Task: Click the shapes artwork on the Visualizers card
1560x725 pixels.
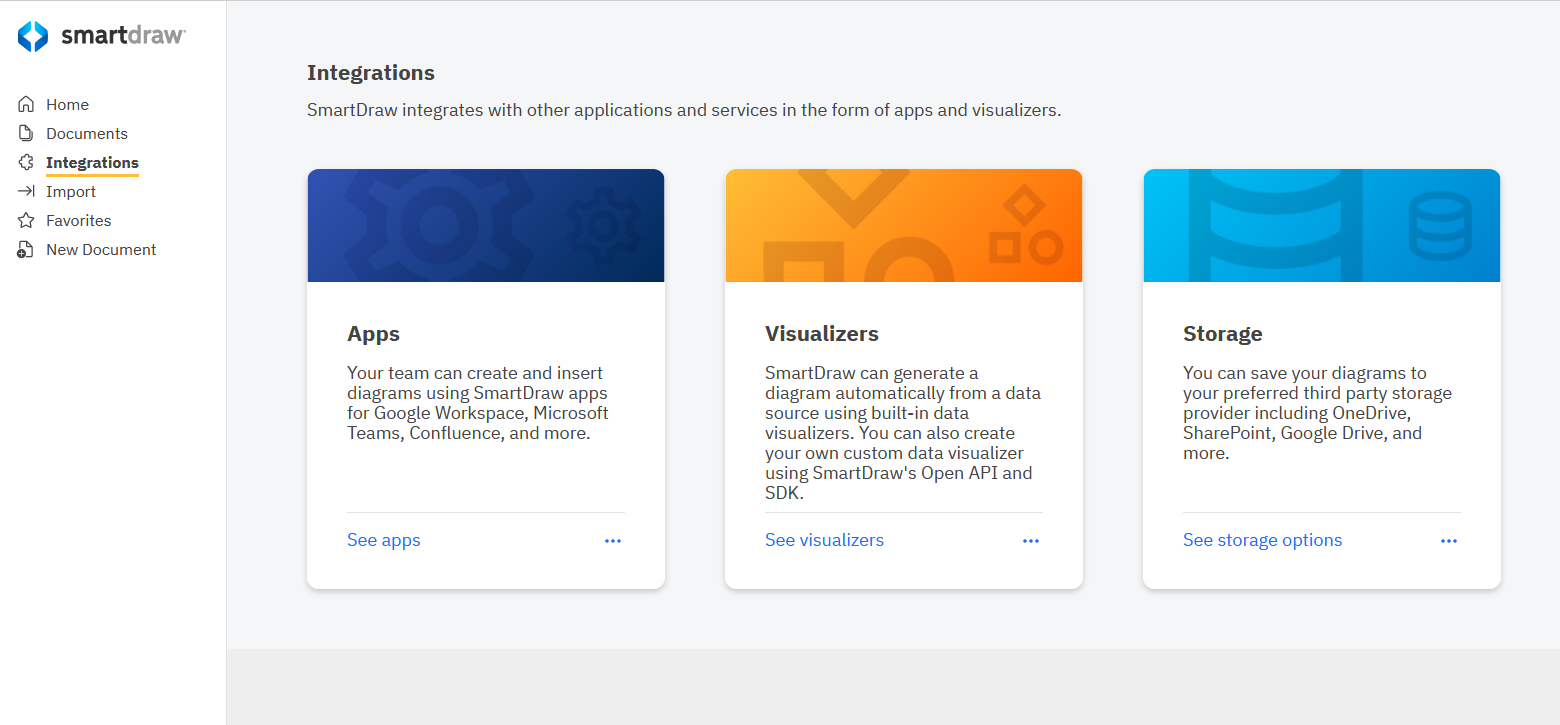Action: (903, 225)
